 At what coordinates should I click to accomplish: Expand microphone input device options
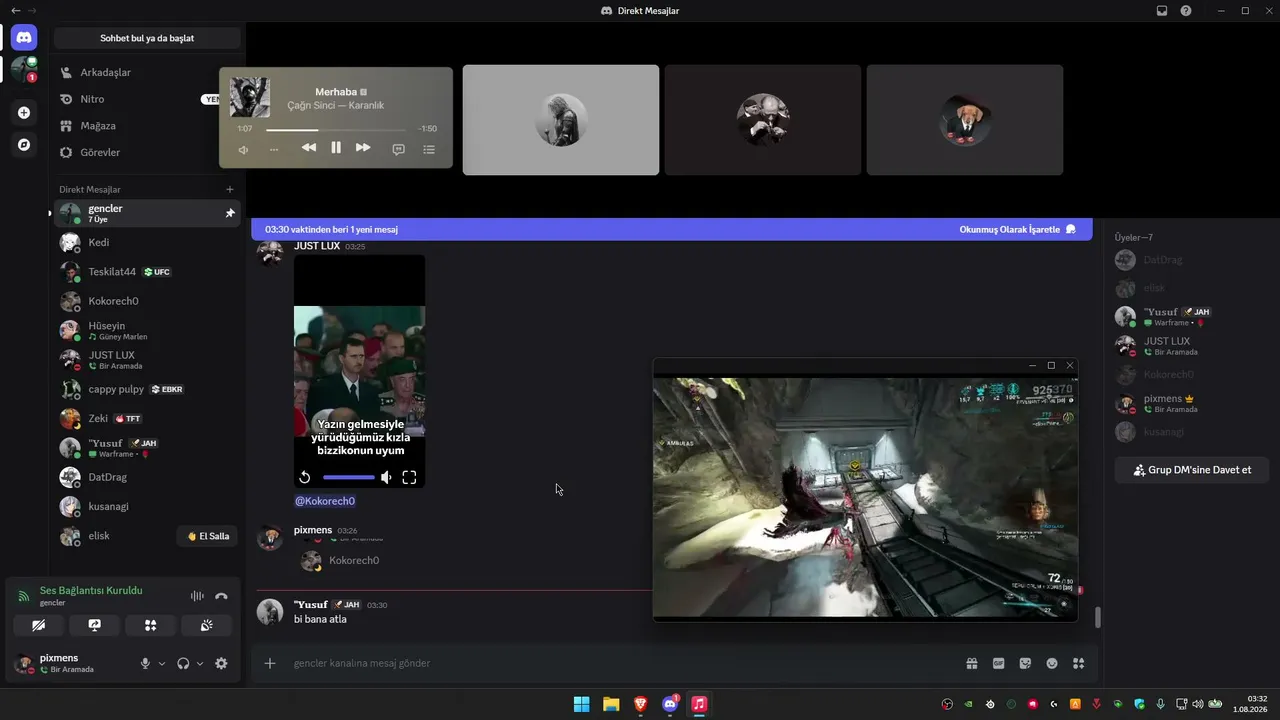coord(162,663)
